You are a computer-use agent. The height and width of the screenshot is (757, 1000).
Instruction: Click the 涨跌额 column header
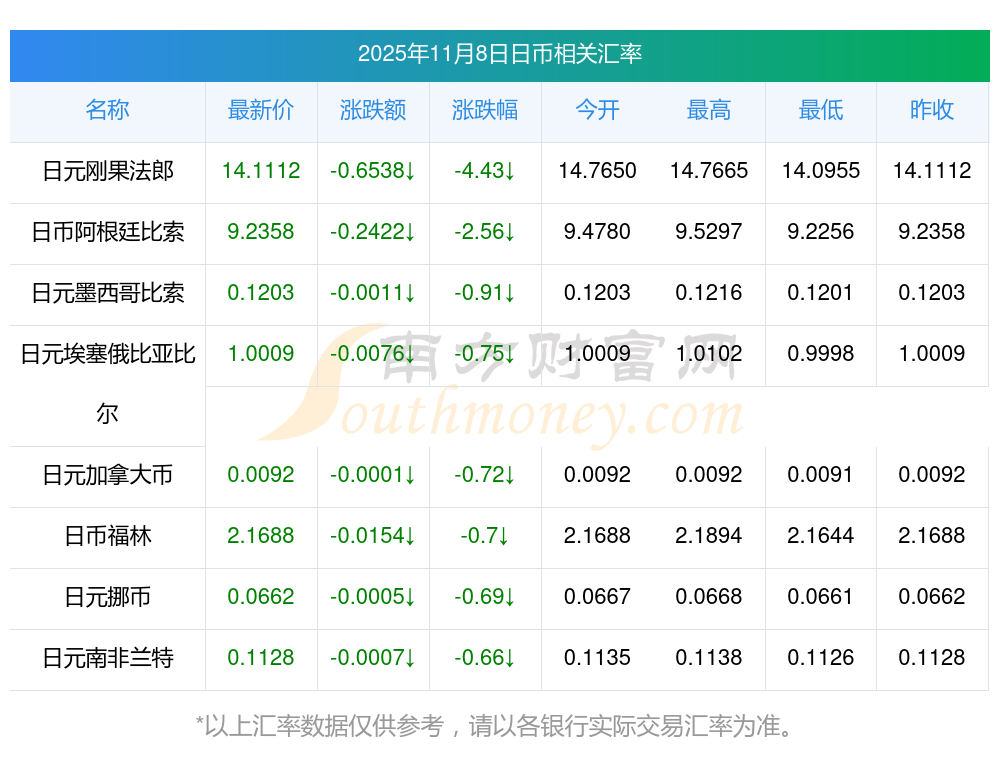pyautogui.click(x=373, y=110)
